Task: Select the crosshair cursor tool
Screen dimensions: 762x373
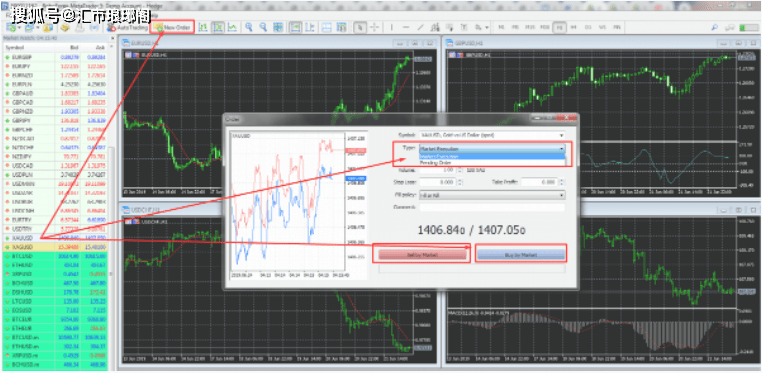Action: pos(374,27)
